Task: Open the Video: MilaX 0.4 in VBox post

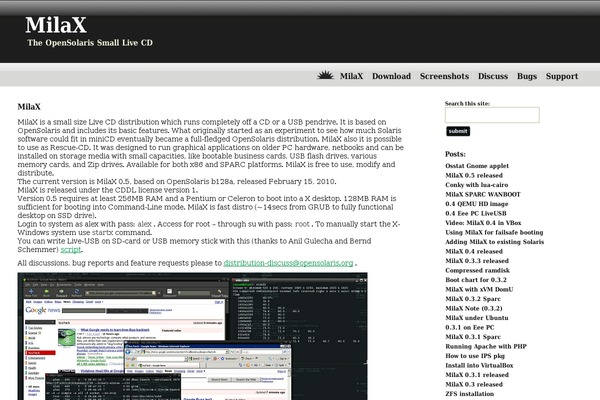Action: (483, 223)
